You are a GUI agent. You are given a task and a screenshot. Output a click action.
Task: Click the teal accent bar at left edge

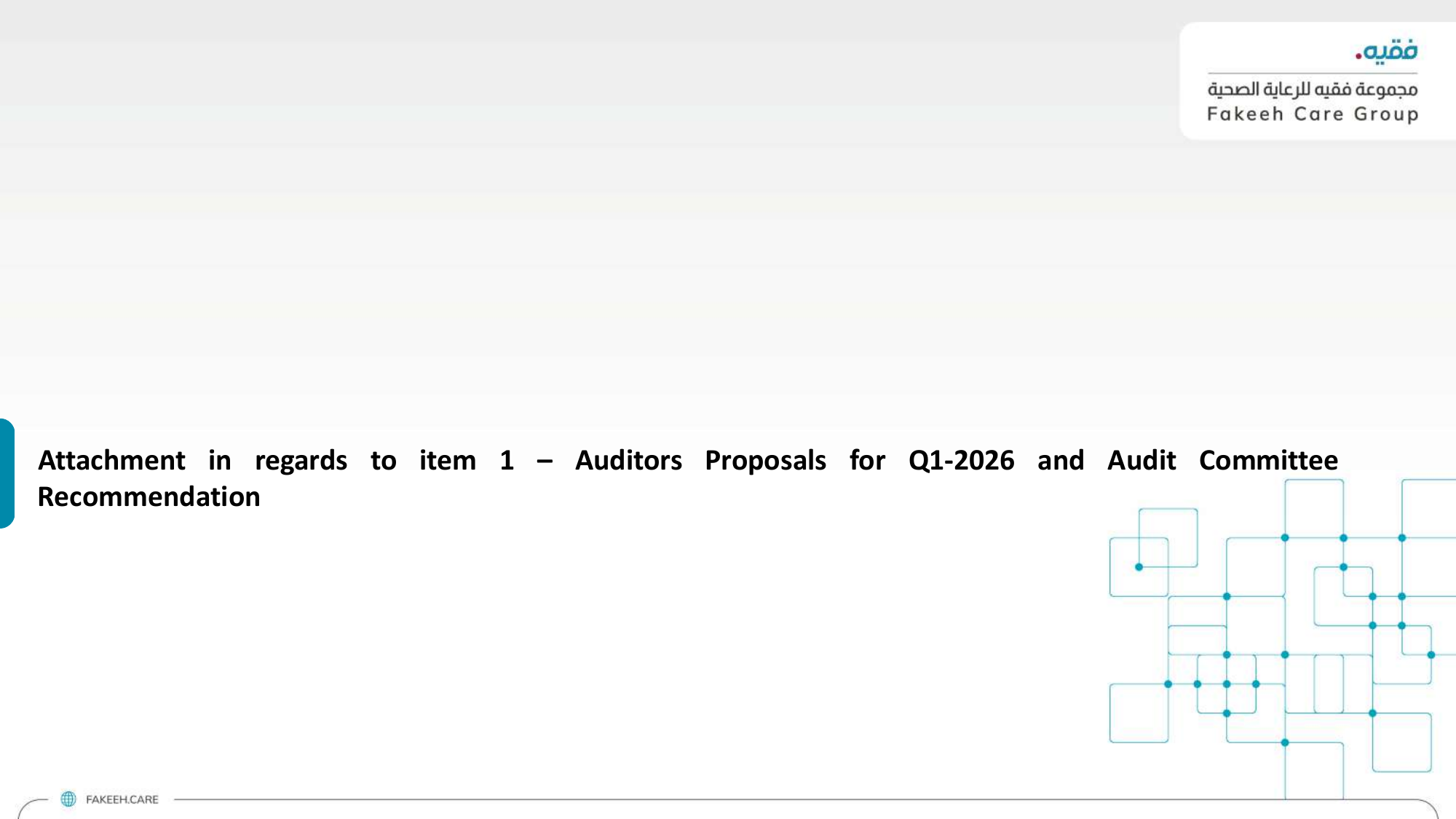coord(7,473)
